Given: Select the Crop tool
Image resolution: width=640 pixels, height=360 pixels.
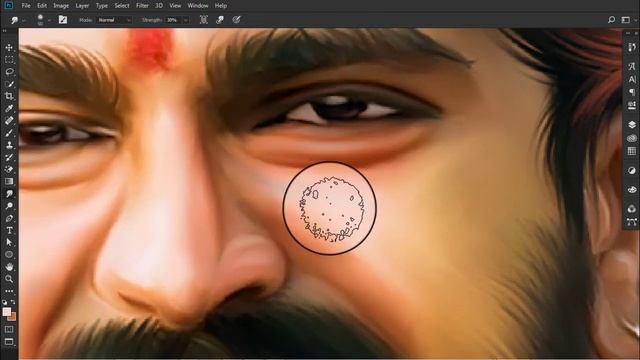Looking at the screenshot, I should coord(9,96).
